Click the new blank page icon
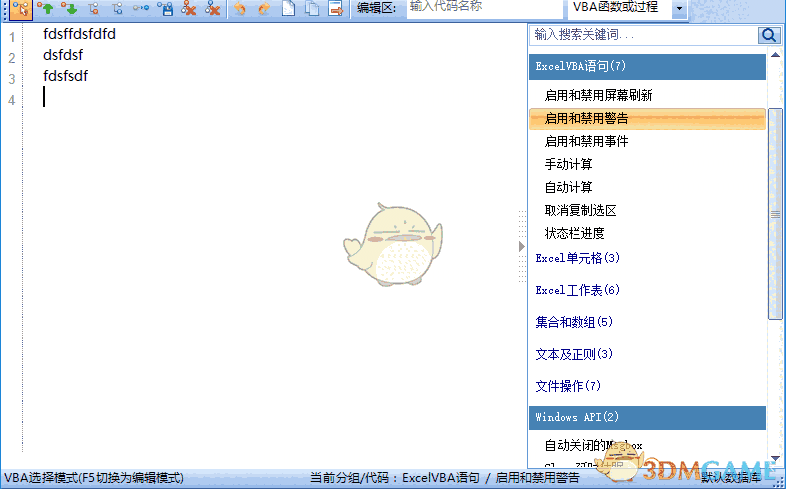Screen dimensions: 787x489 tap(288, 8)
